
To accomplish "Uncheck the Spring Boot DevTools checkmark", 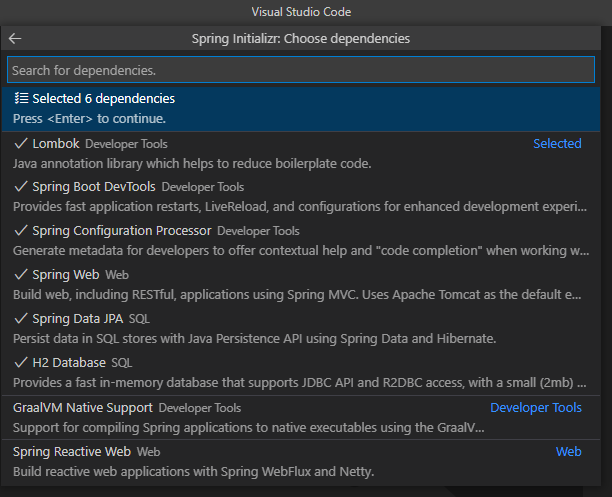I will (21, 187).
